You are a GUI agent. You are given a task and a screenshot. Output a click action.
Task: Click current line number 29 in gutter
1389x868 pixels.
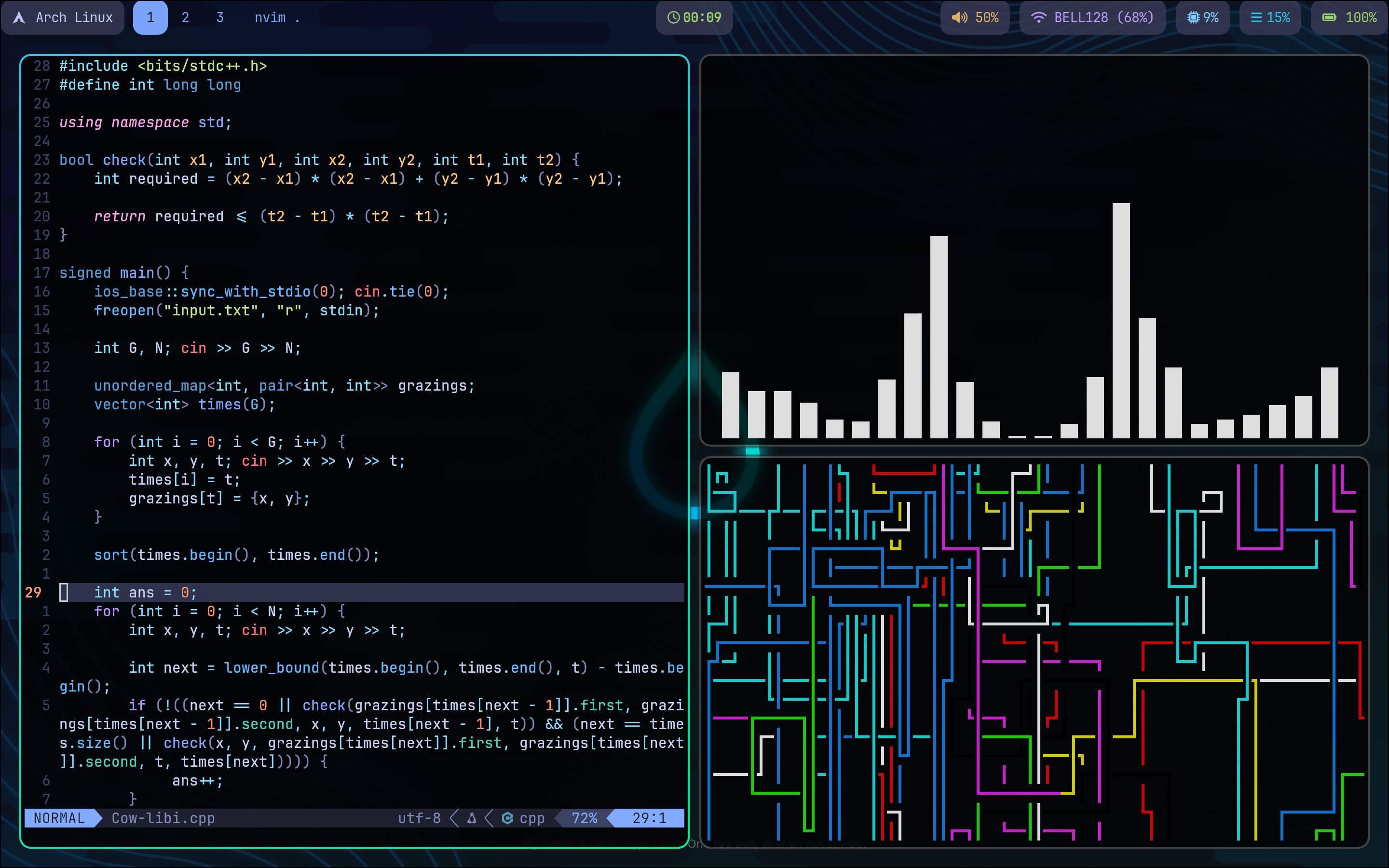[x=33, y=593]
